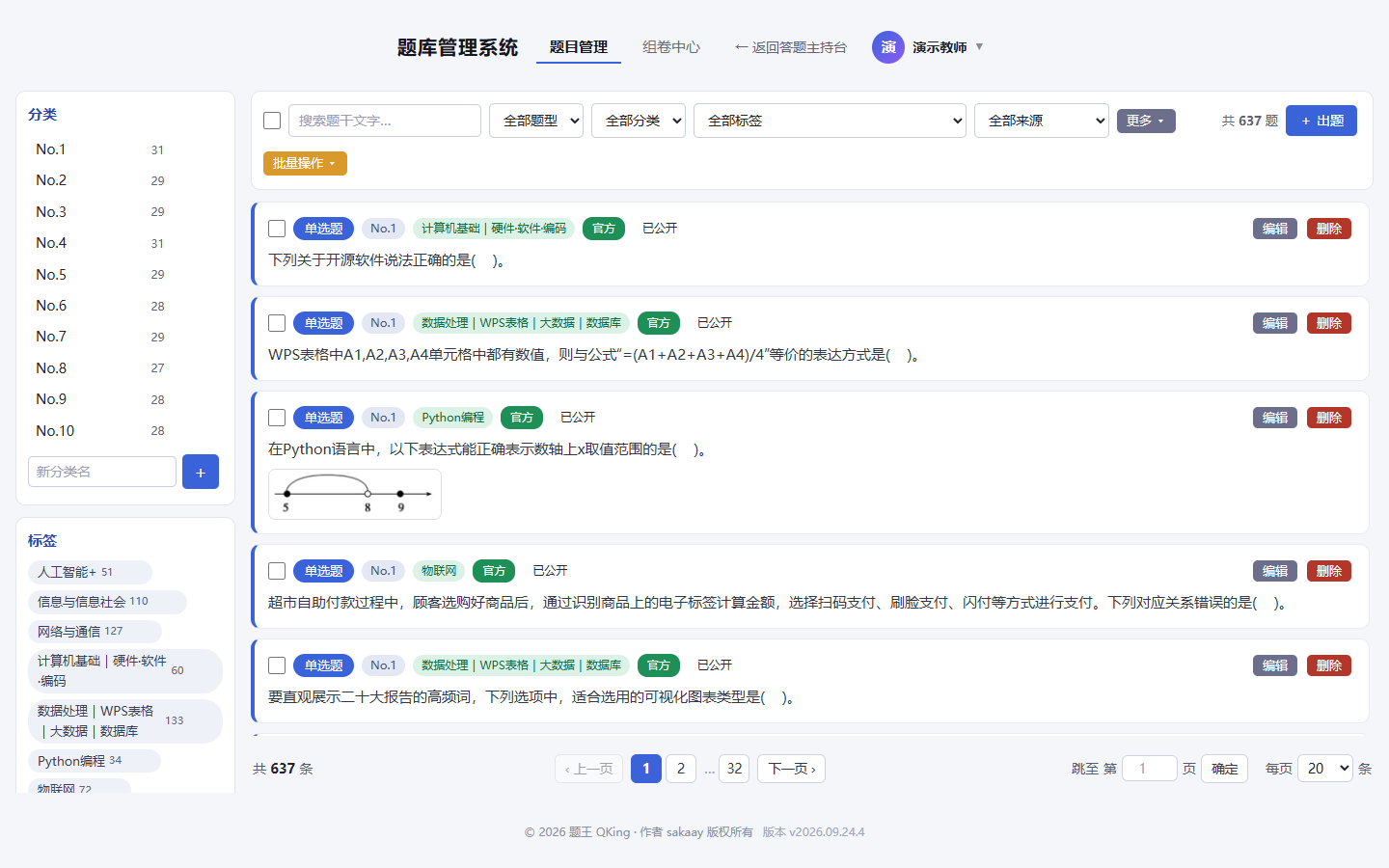This screenshot has width=1389, height=868.
Task: Select category No.7 in the sidebar
Action: pyautogui.click(x=100, y=337)
